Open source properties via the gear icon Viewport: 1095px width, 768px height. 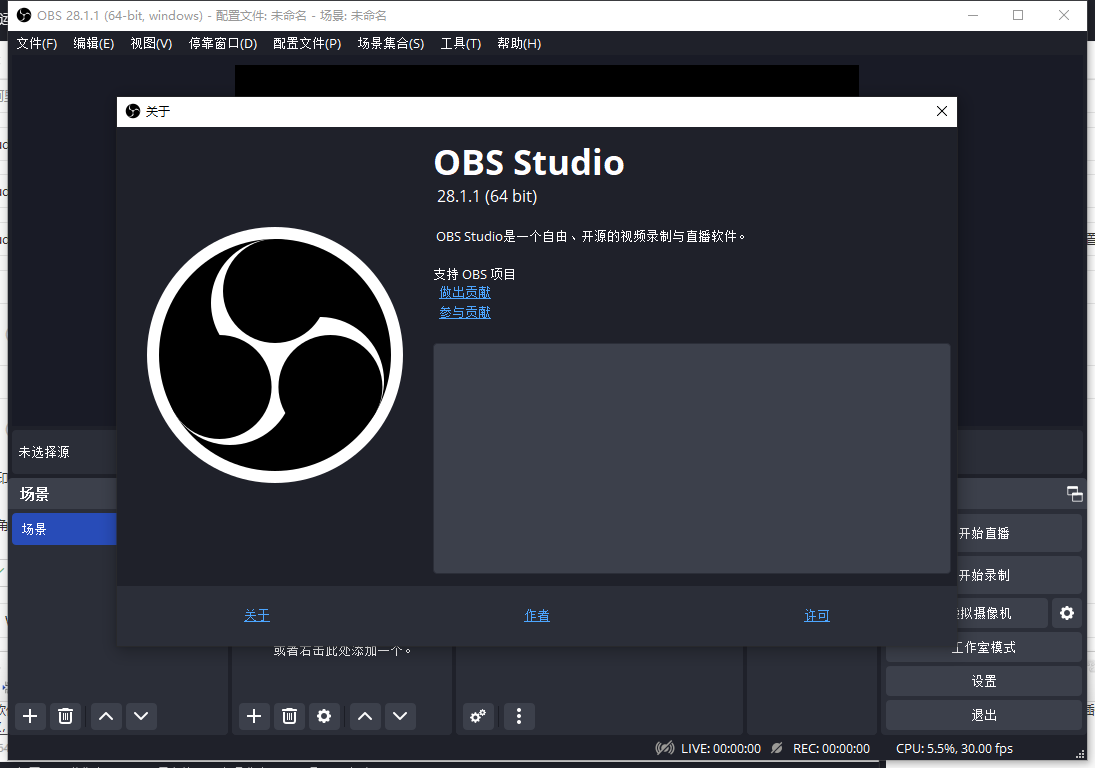[x=324, y=716]
